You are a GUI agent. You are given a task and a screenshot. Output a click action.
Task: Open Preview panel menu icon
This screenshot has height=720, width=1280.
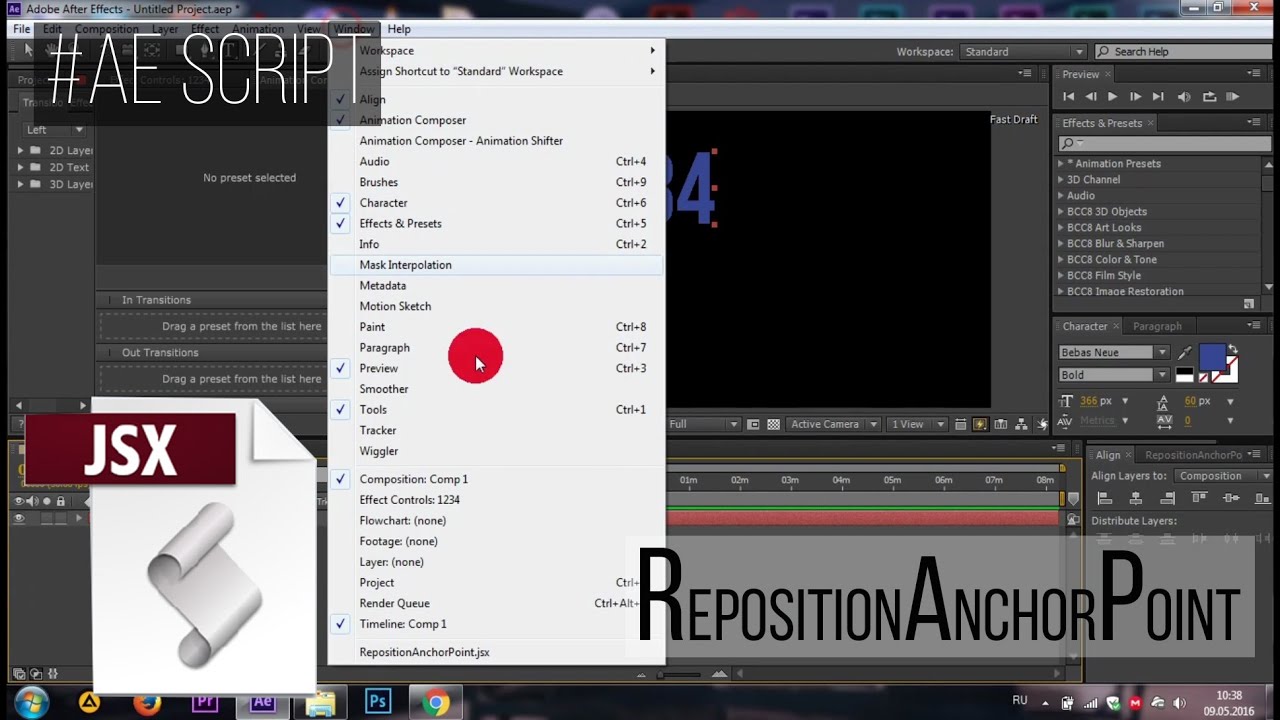click(x=1254, y=74)
